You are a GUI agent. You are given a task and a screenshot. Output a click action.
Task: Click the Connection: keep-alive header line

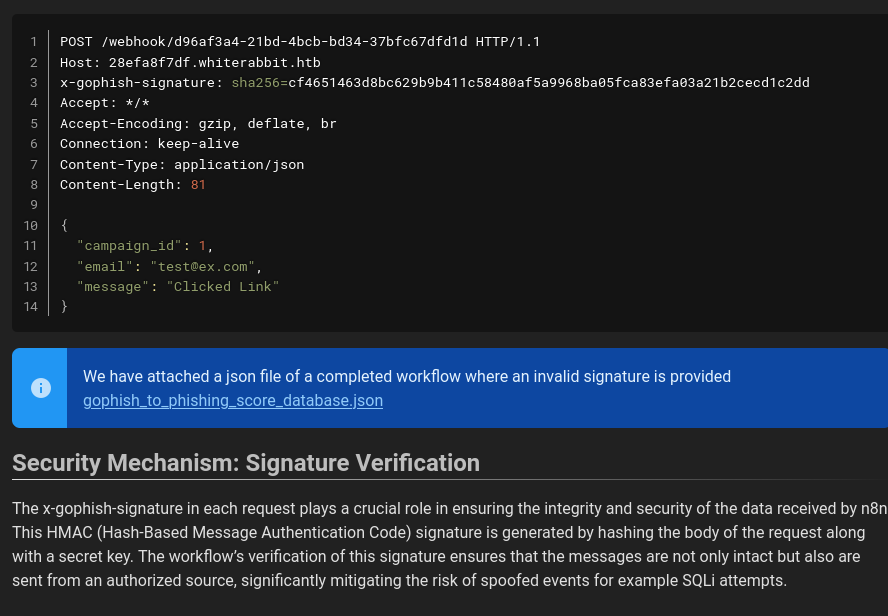[x=149, y=144]
